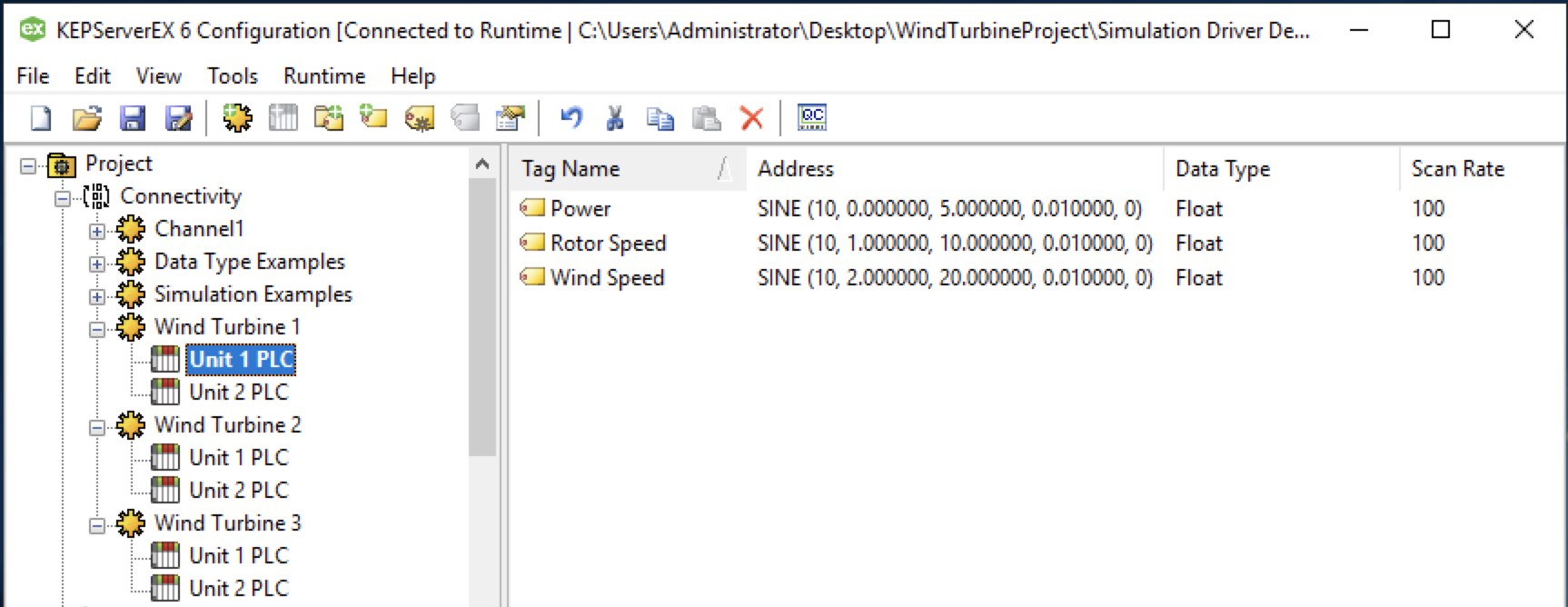Click the tag icon beside Wind Speed
Image resolution: width=1568 pixels, height=607 pixels.
click(531, 277)
